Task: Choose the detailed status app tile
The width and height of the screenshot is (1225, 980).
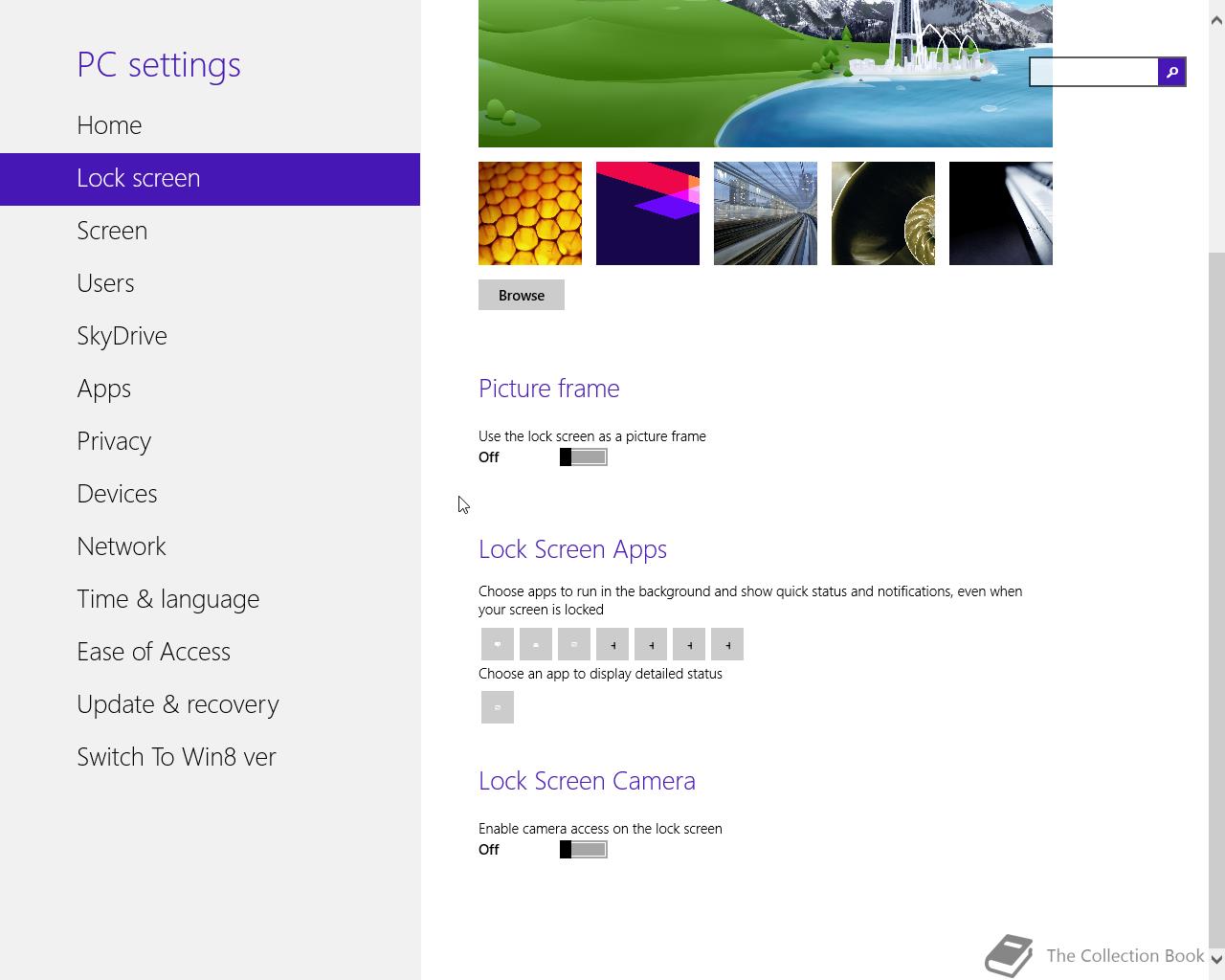Action: click(x=498, y=707)
